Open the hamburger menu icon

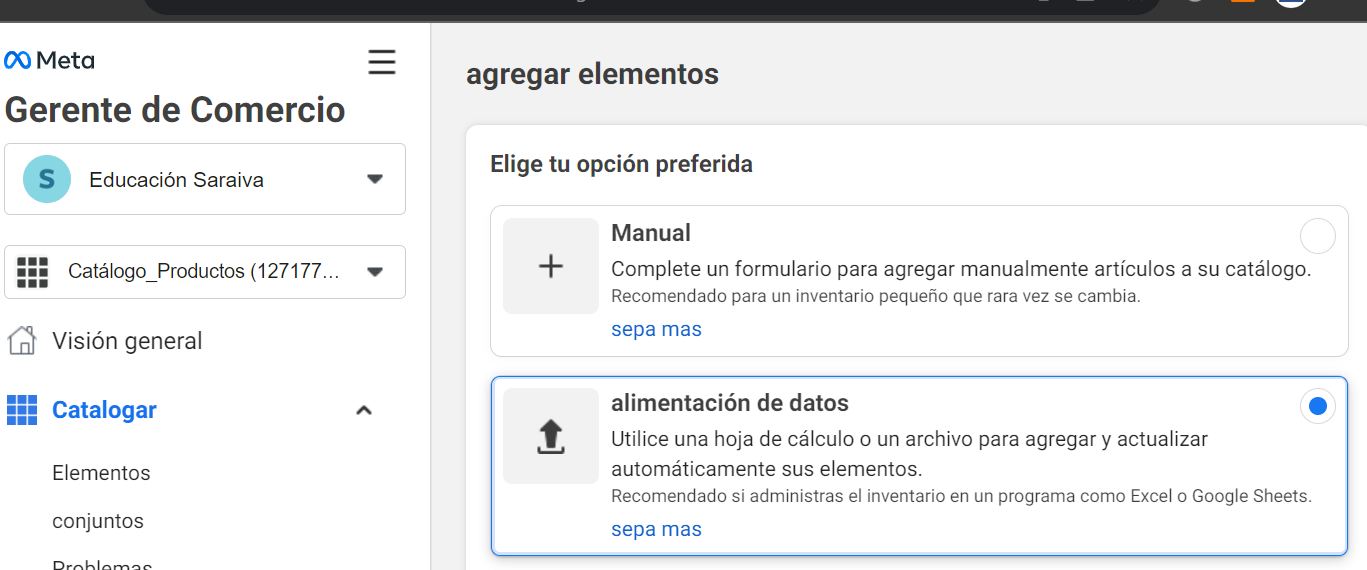coord(382,62)
